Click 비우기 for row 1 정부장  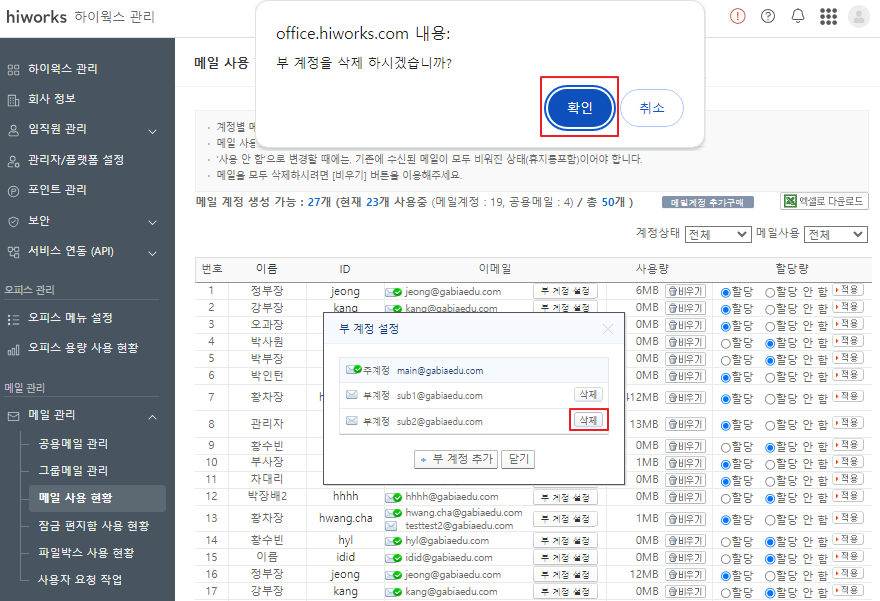685,291
